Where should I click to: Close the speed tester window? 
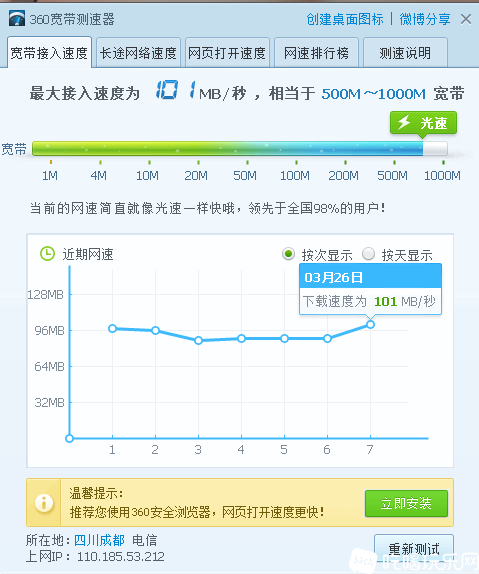tap(466, 19)
